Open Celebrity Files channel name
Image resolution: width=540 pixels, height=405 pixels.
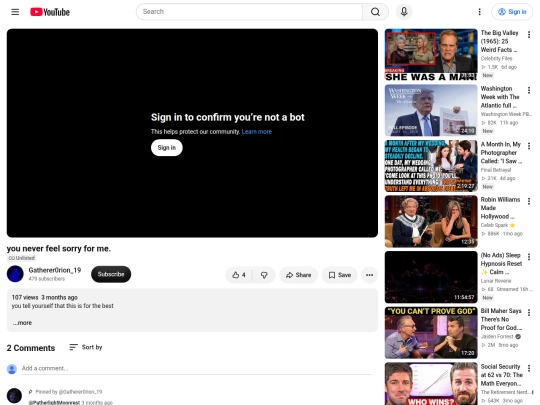[497, 59]
